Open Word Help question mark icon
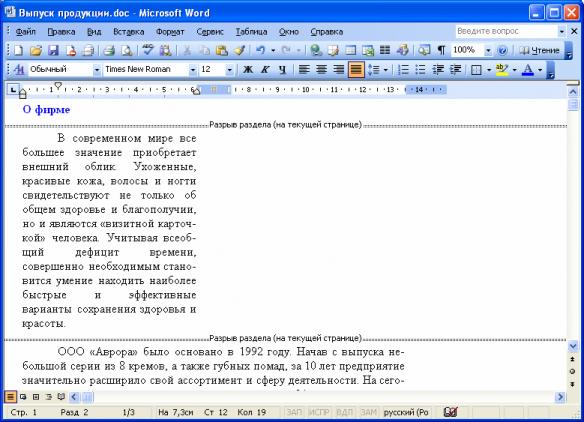The width and height of the screenshot is (584, 422). point(502,50)
